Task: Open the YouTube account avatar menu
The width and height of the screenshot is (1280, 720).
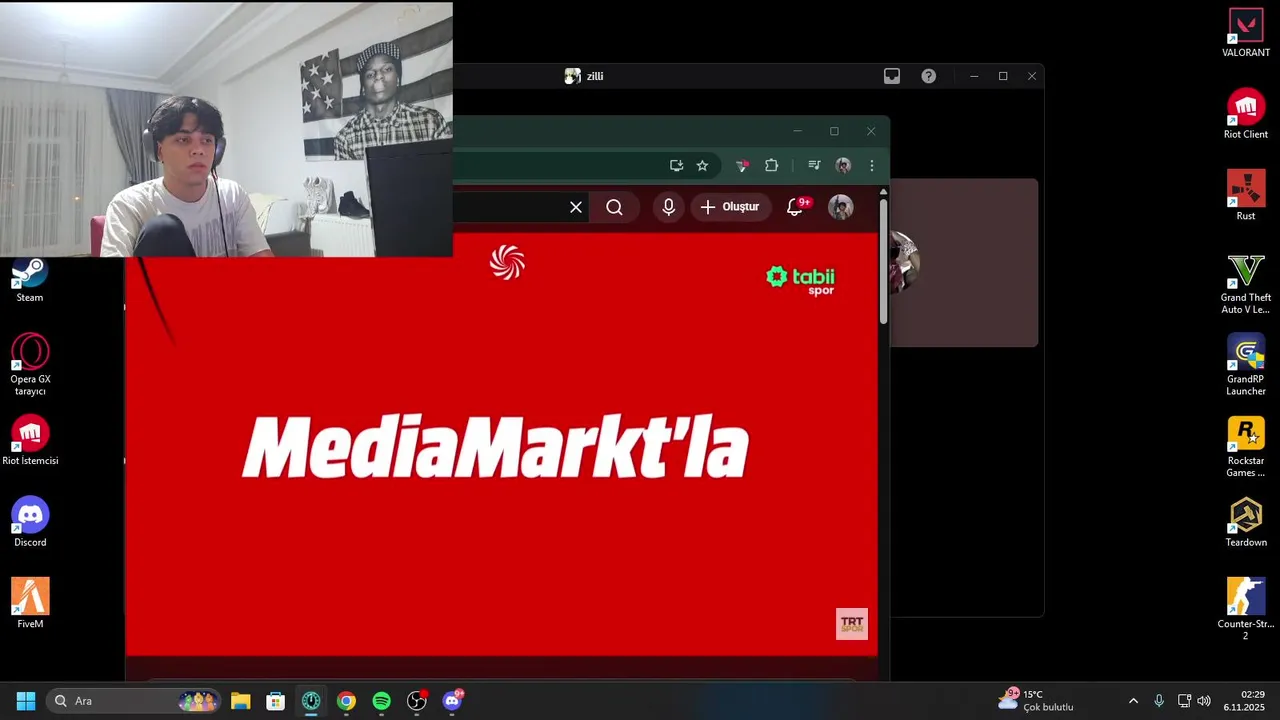Action: (841, 207)
